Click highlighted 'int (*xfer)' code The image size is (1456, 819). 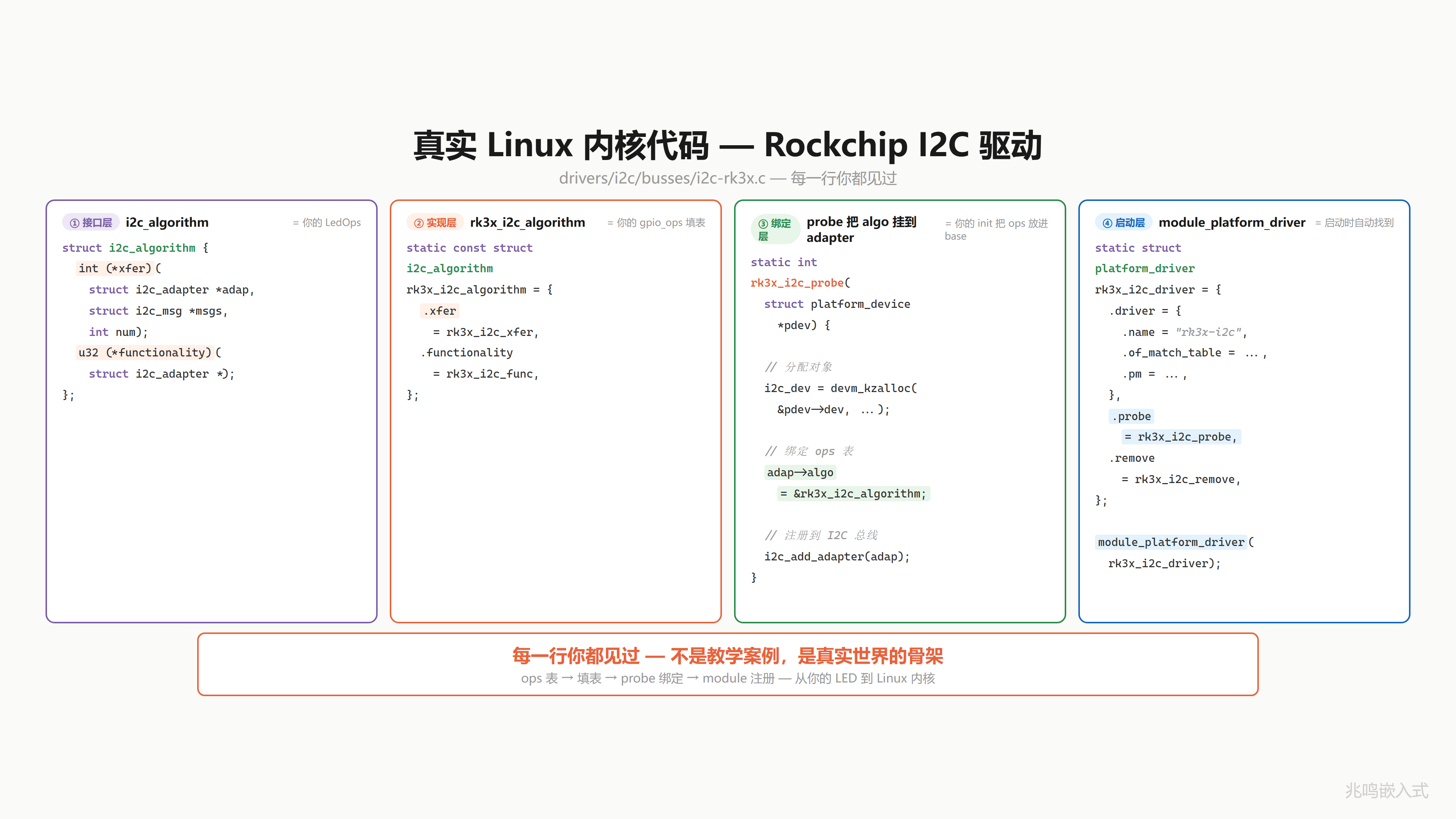tap(115, 268)
